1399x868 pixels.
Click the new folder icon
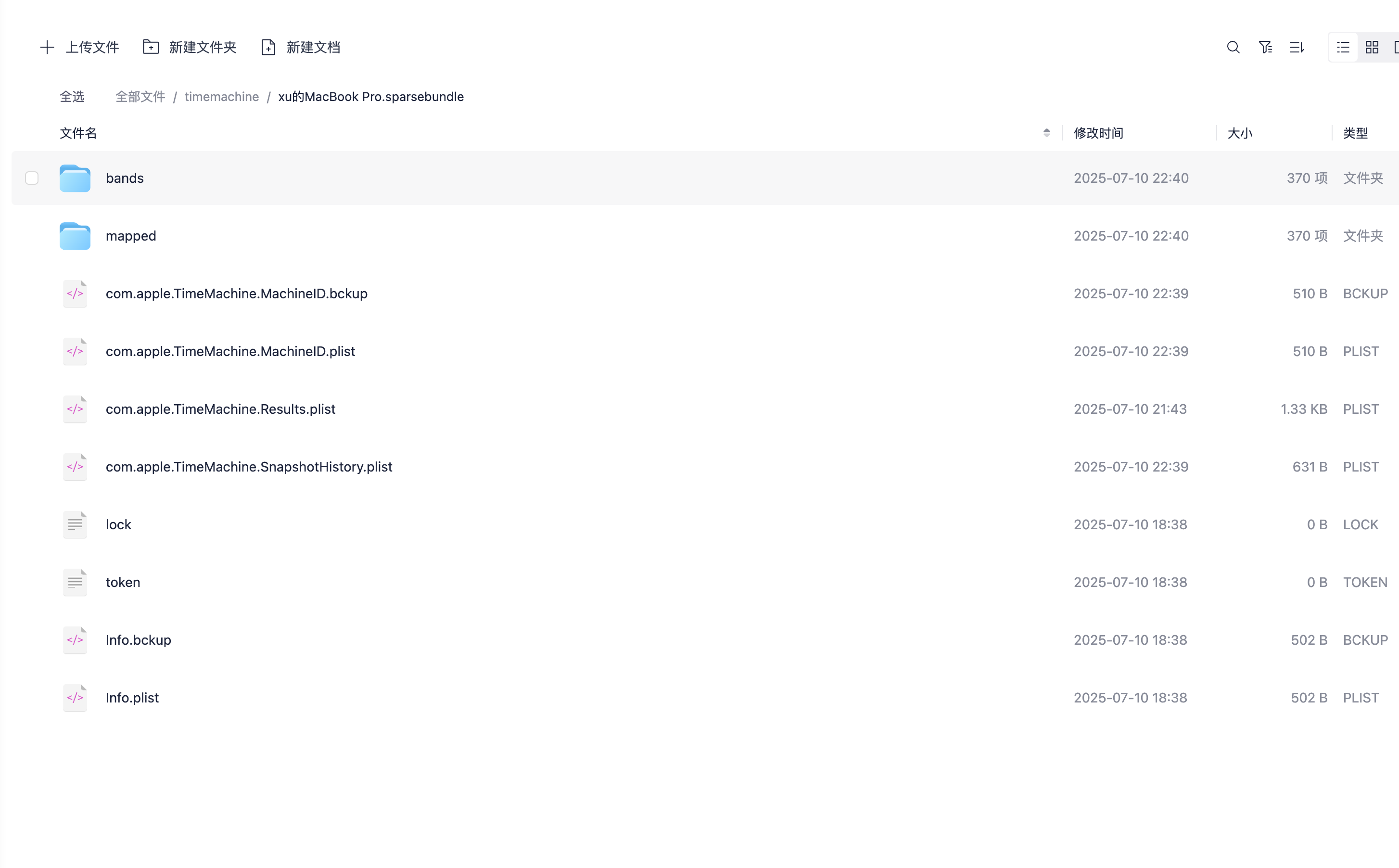click(x=151, y=47)
